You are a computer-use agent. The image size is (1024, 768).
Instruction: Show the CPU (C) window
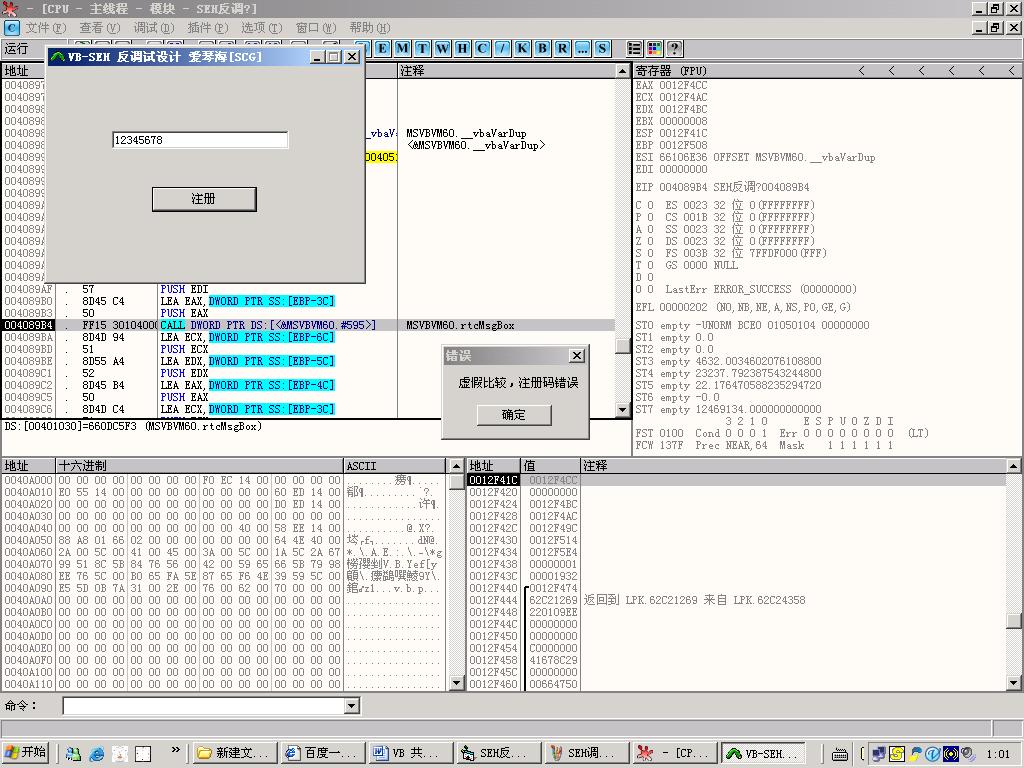[483, 48]
